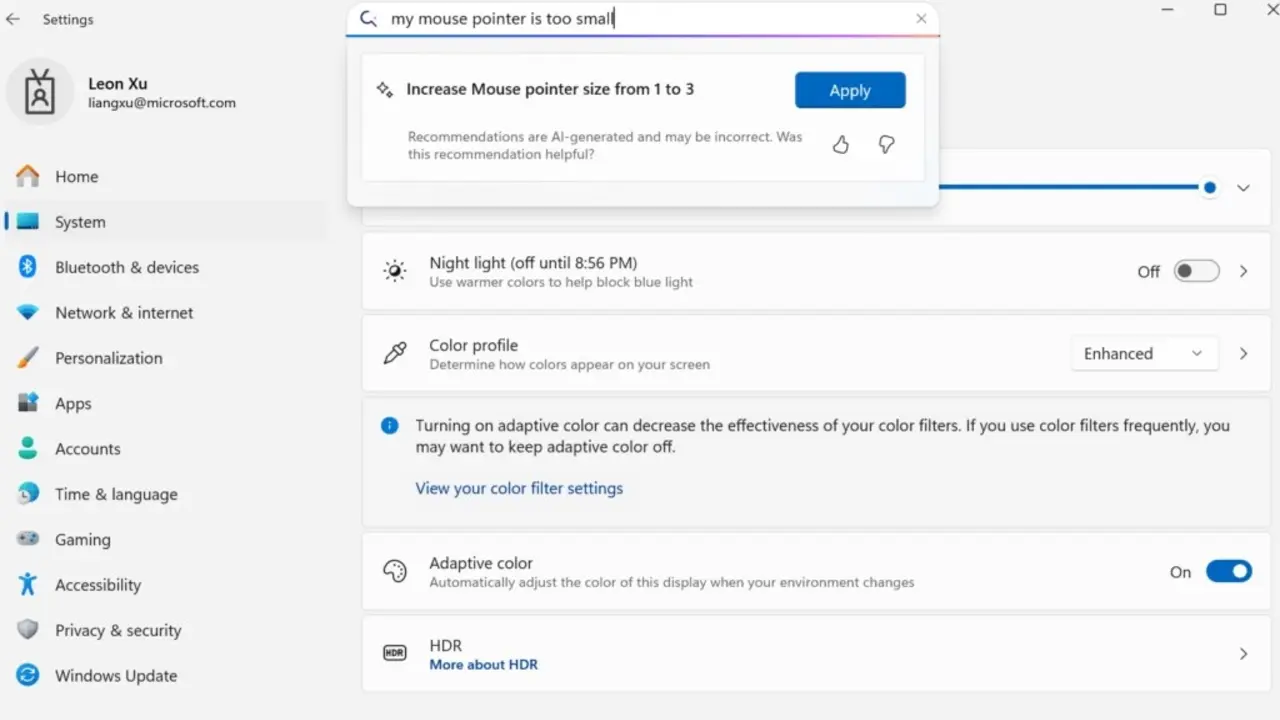Click the brightness slider handle

(1210, 188)
